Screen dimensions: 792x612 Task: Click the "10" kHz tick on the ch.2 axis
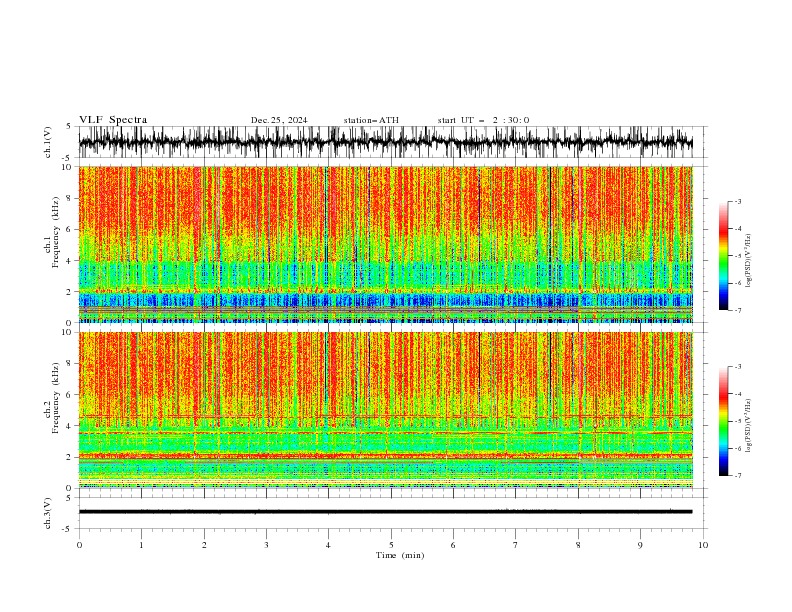[67, 332]
